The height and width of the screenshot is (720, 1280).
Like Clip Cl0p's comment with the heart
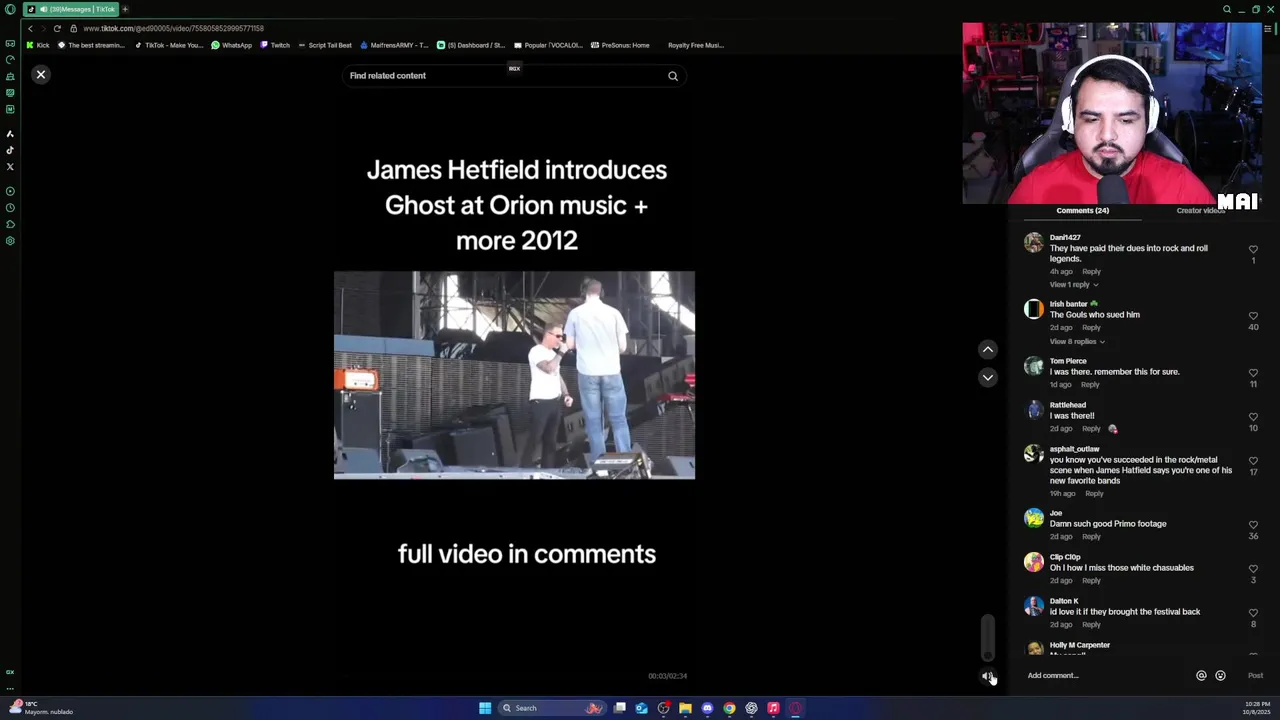tap(1253, 569)
